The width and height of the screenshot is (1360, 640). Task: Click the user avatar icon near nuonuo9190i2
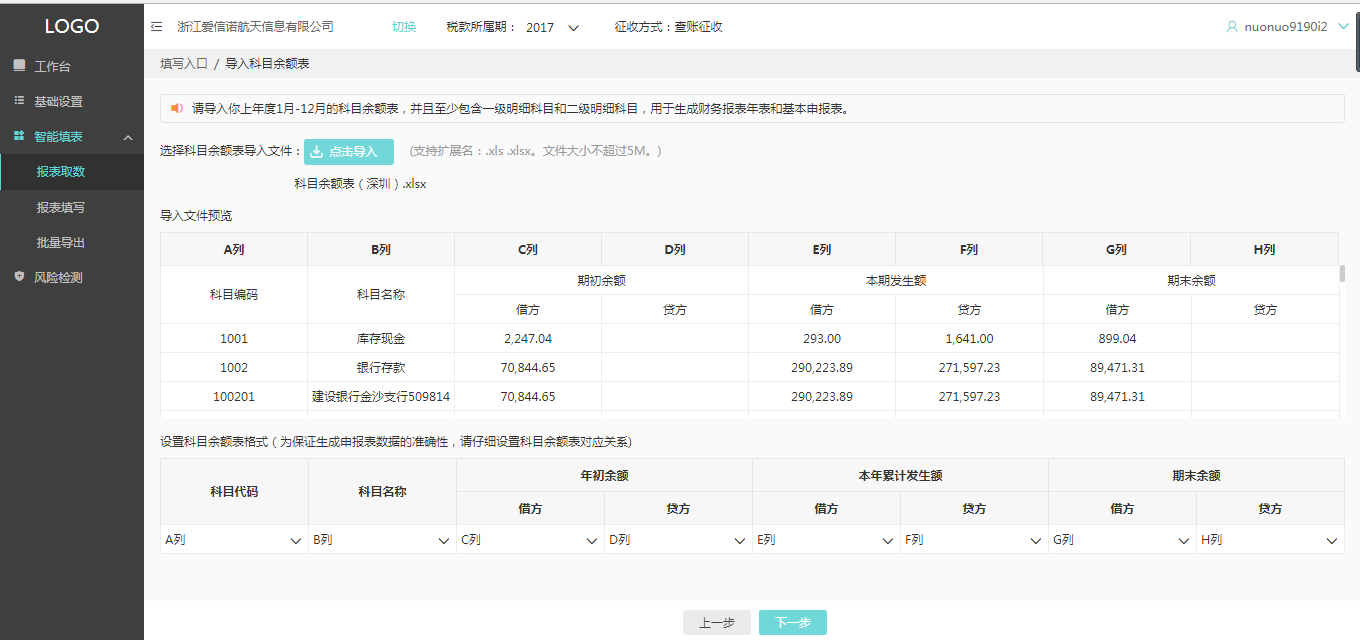1232,27
